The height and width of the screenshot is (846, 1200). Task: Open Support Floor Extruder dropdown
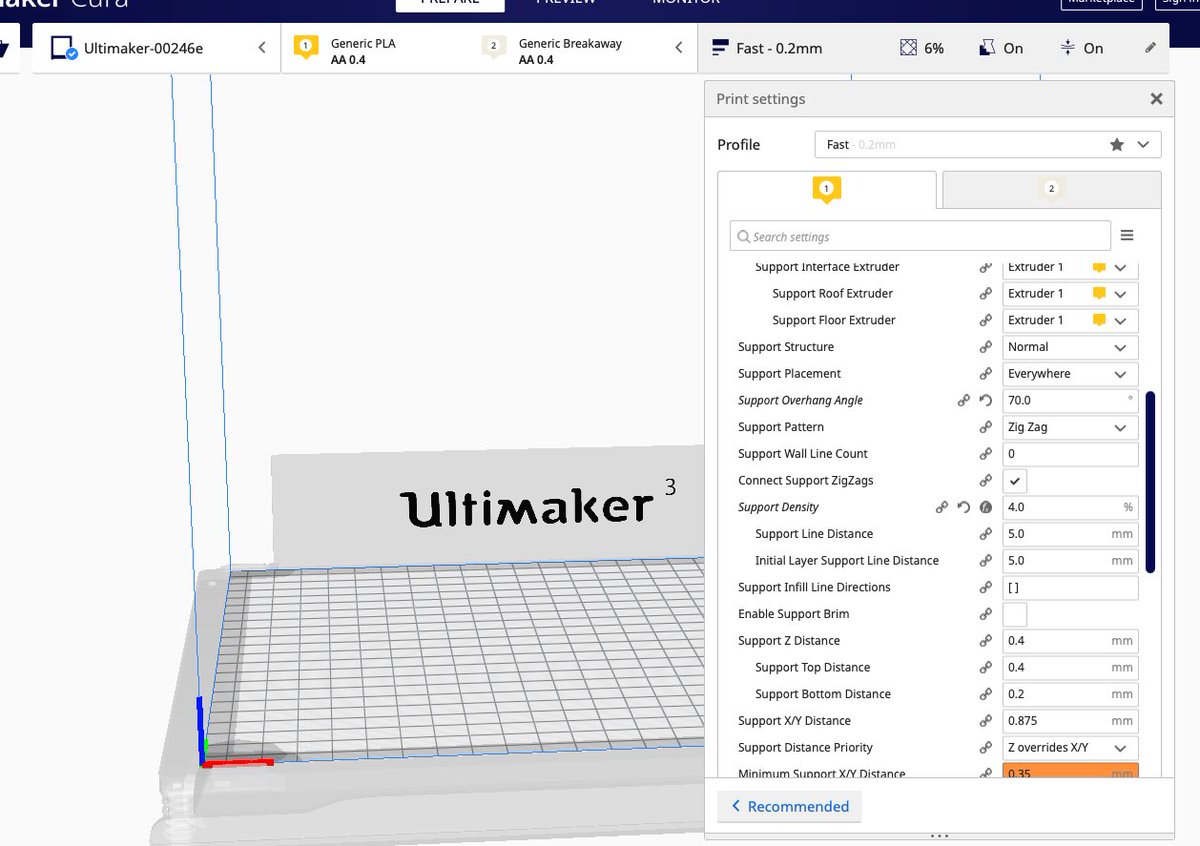(x=1070, y=320)
